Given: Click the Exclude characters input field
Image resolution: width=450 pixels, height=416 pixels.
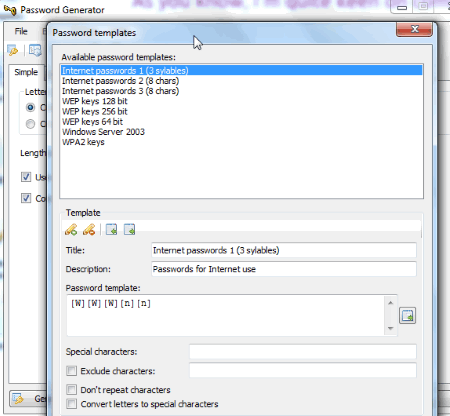Looking at the screenshot, I should point(303,371).
